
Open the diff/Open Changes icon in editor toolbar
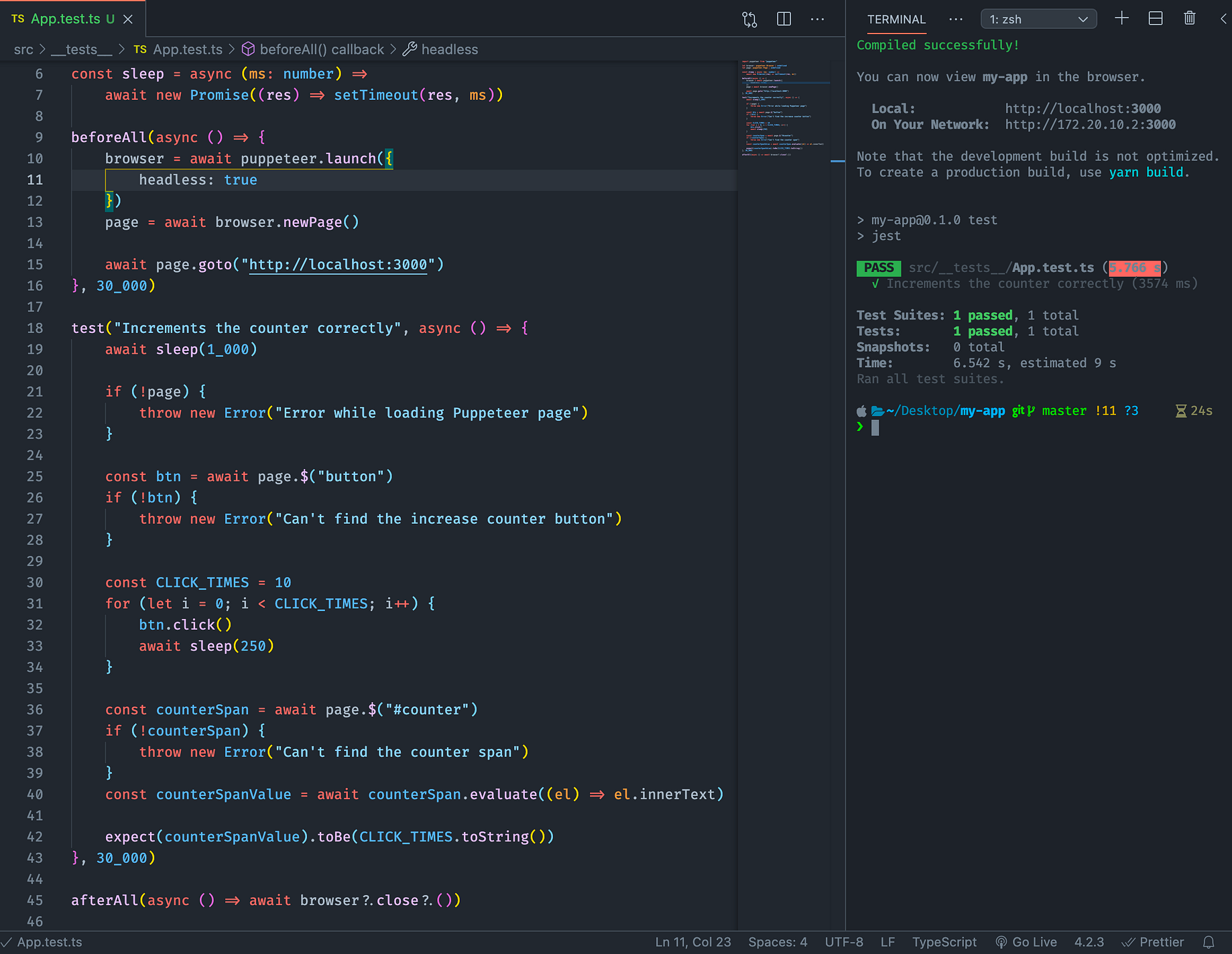(x=749, y=19)
